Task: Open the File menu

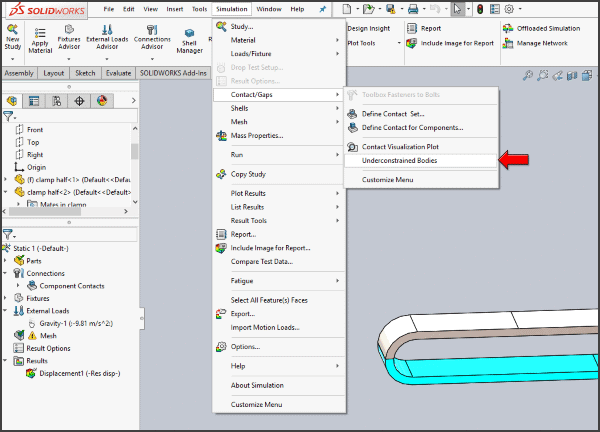Action: [x=109, y=9]
